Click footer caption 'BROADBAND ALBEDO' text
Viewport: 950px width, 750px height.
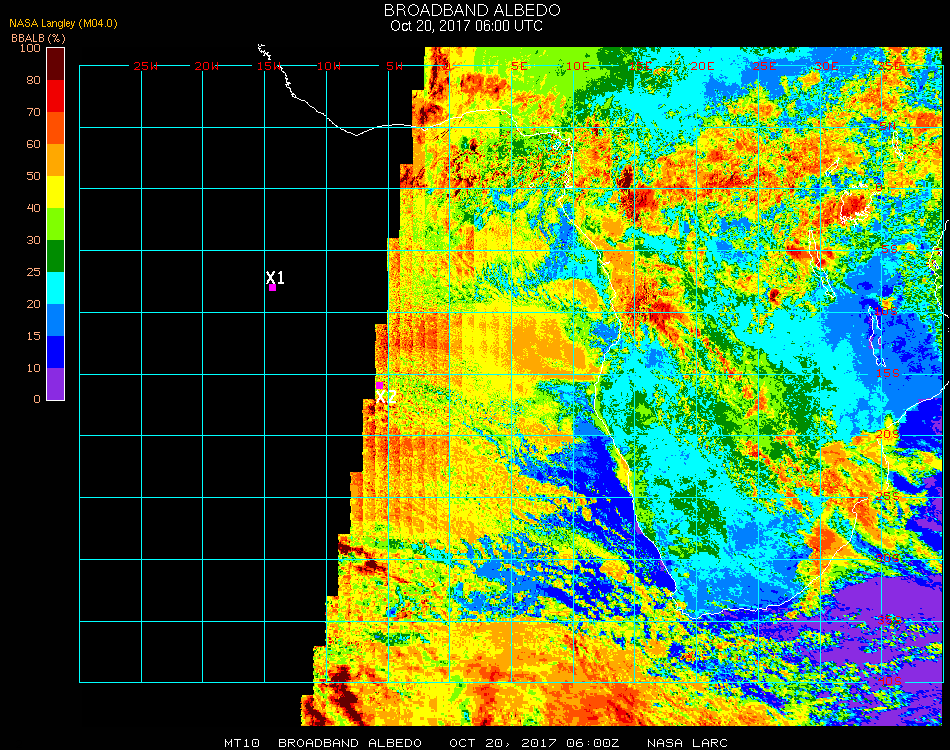[350, 743]
